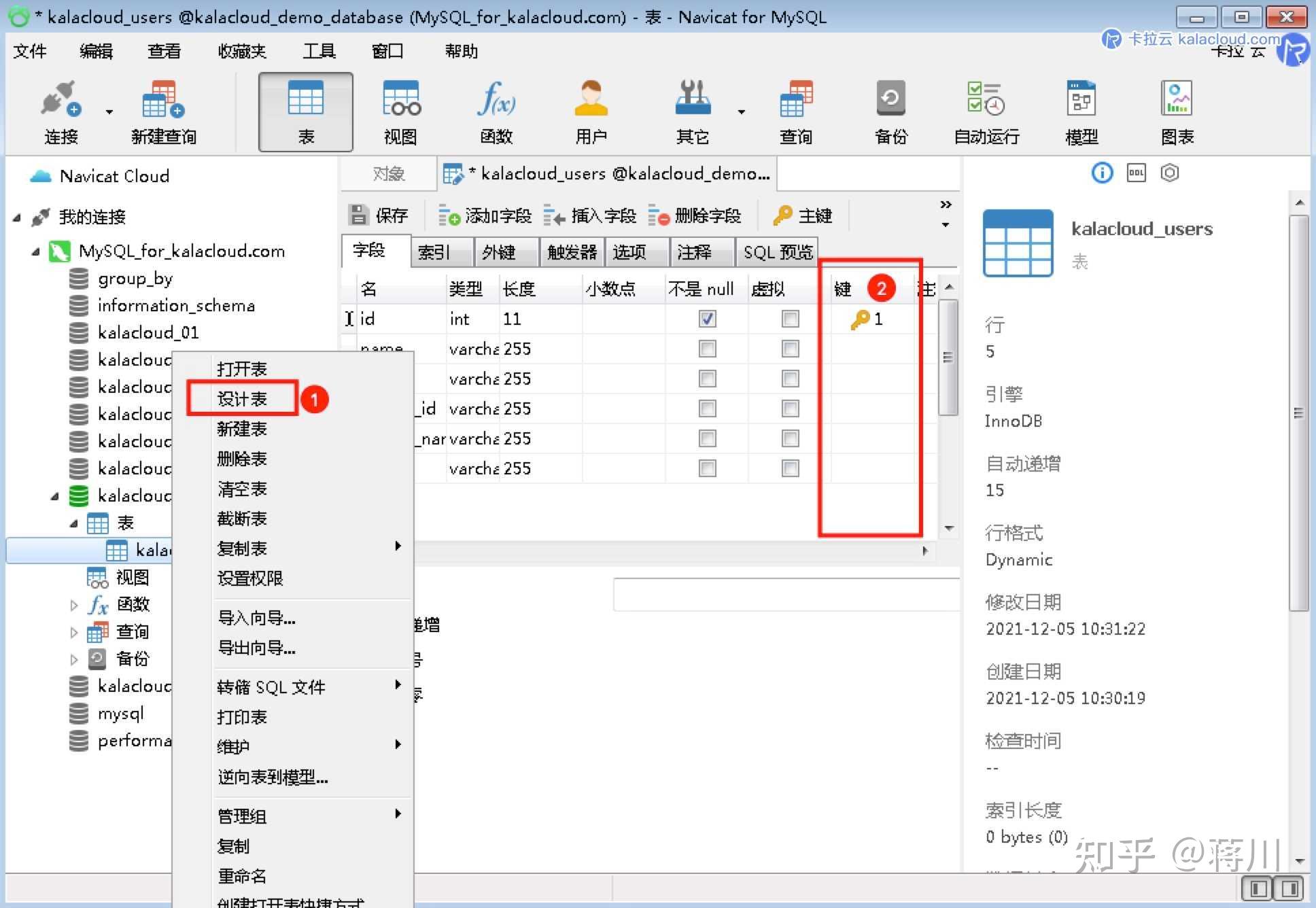Click the 备份 (Backup) toolbar icon

tap(890, 111)
